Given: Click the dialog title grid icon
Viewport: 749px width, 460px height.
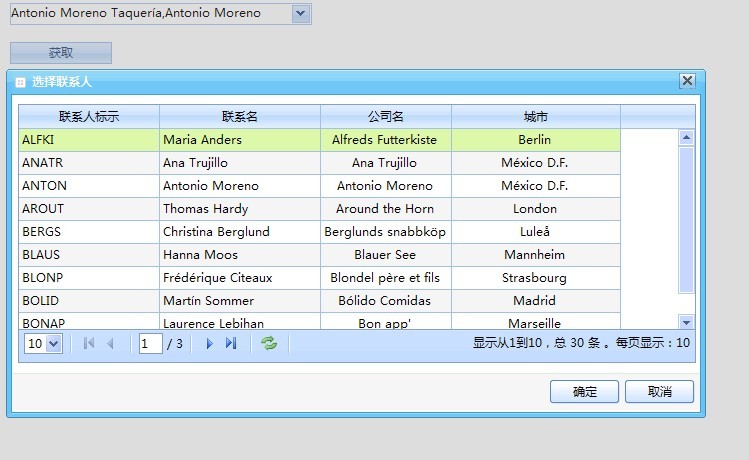Looking at the screenshot, I should [20, 82].
